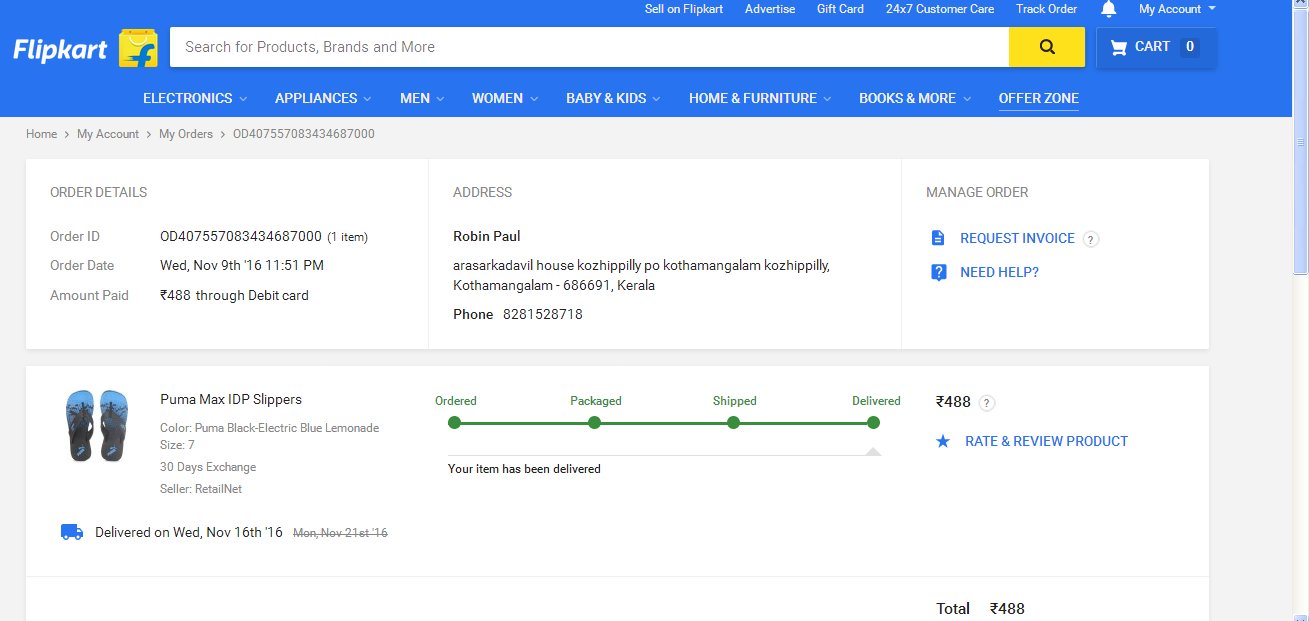Screen dimensions: 1309x621
Task: Click 'Your item has been delivered' status
Action: 524,468
